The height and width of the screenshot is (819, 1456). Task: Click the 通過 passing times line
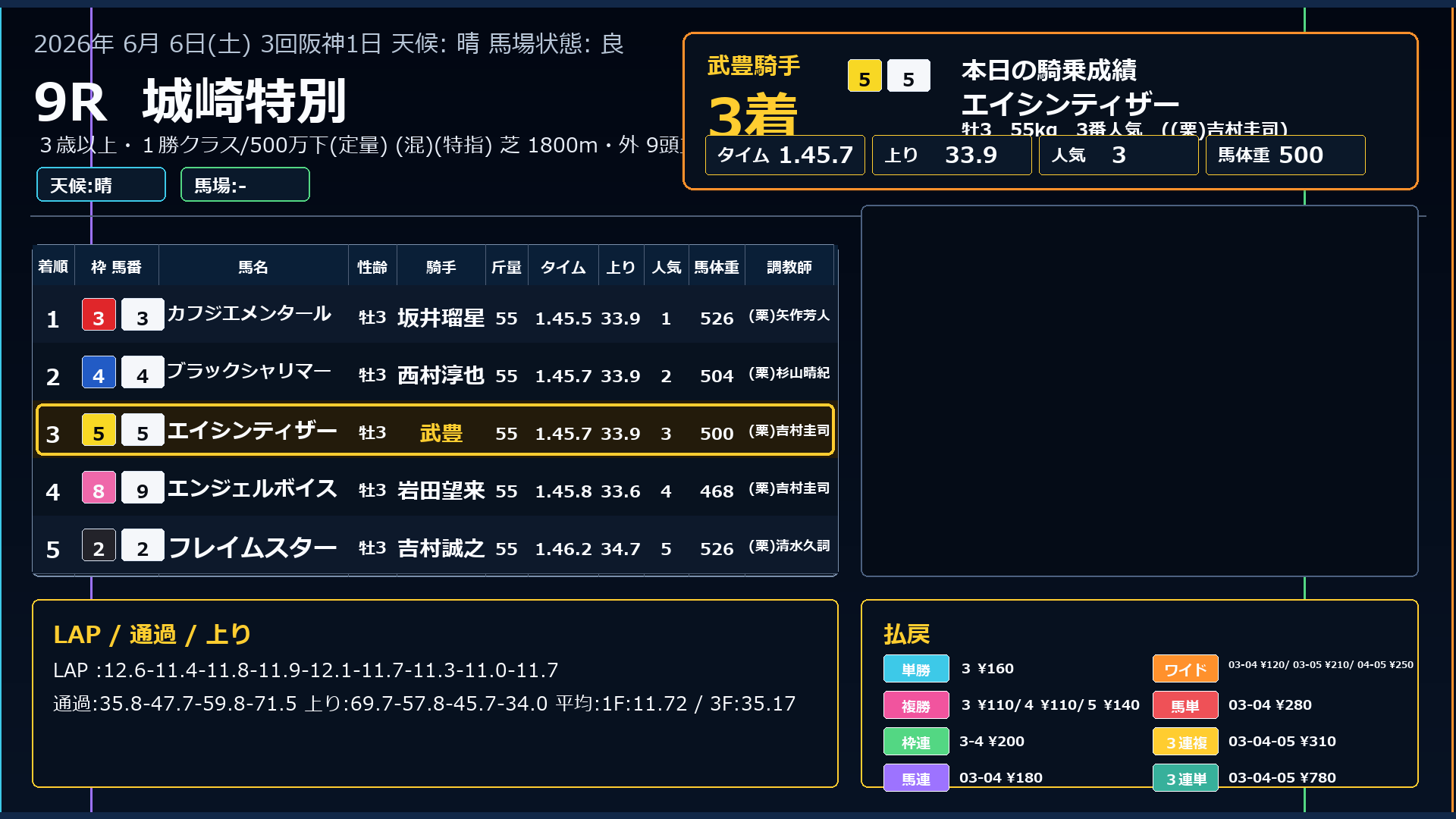coord(425,704)
